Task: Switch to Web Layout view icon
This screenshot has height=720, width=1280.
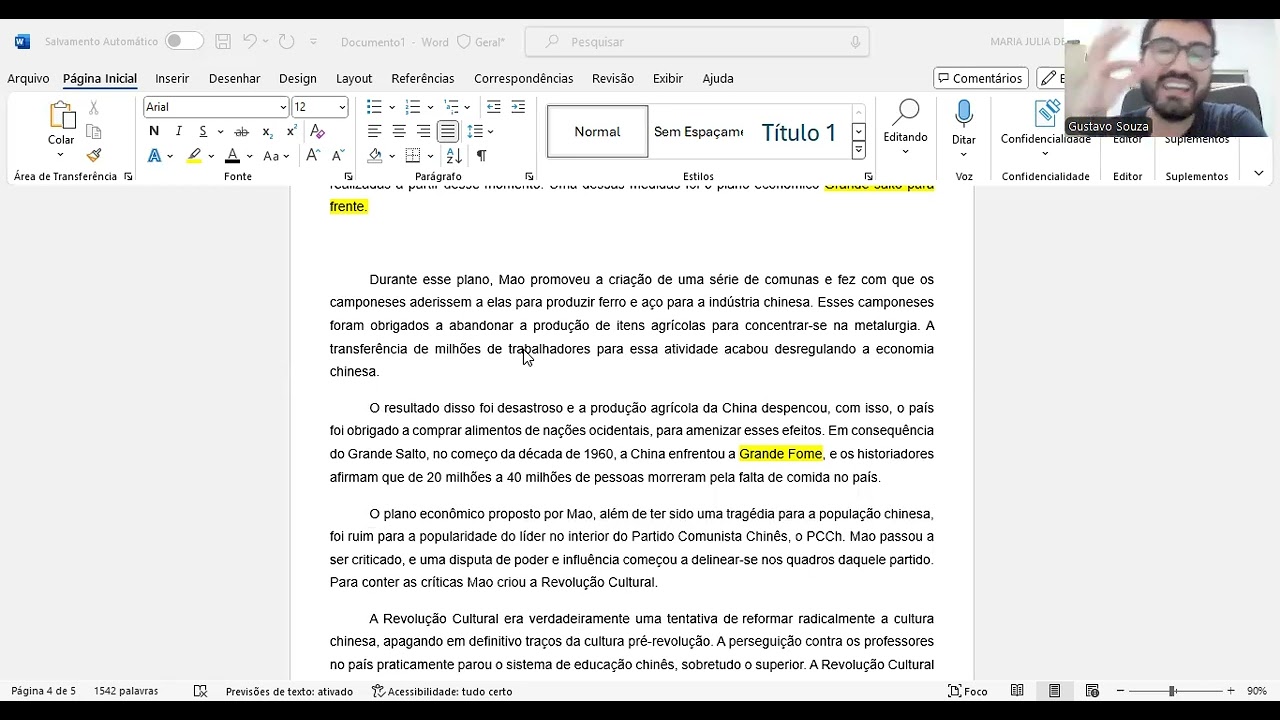Action: pos(1092,691)
